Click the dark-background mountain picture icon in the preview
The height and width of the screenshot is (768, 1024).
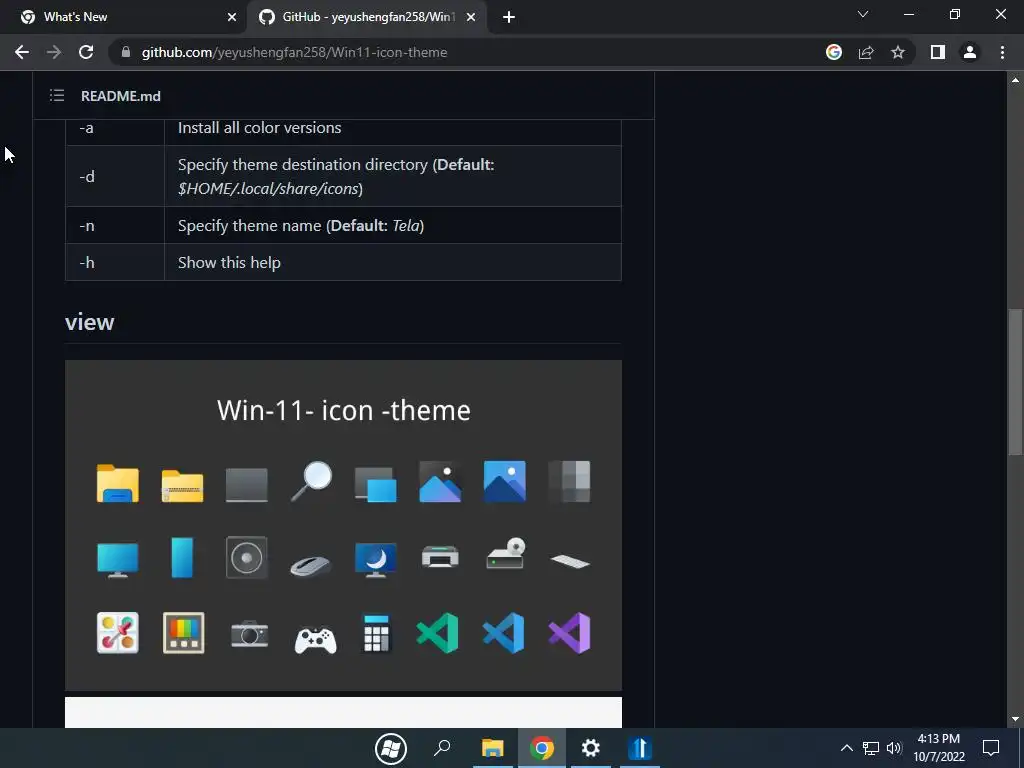(x=440, y=481)
